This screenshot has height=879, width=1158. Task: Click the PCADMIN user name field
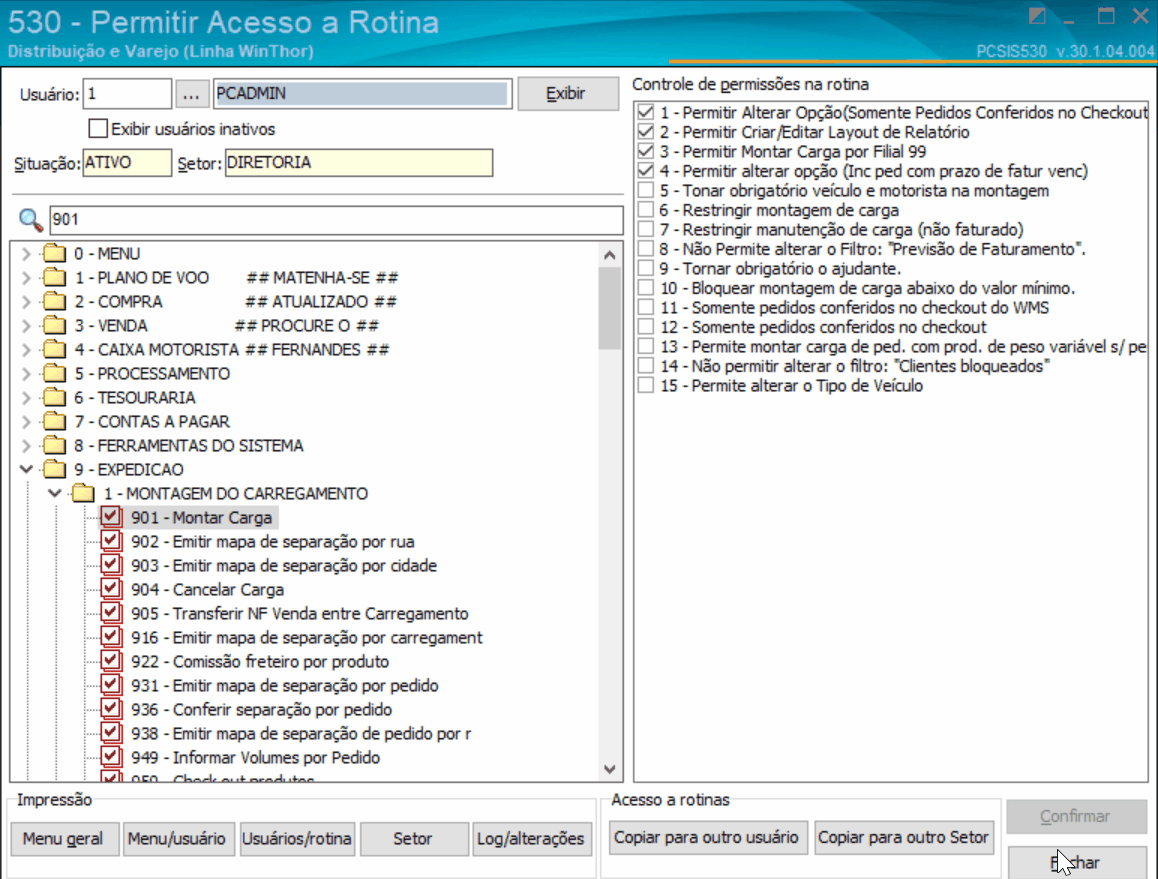[362, 94]
